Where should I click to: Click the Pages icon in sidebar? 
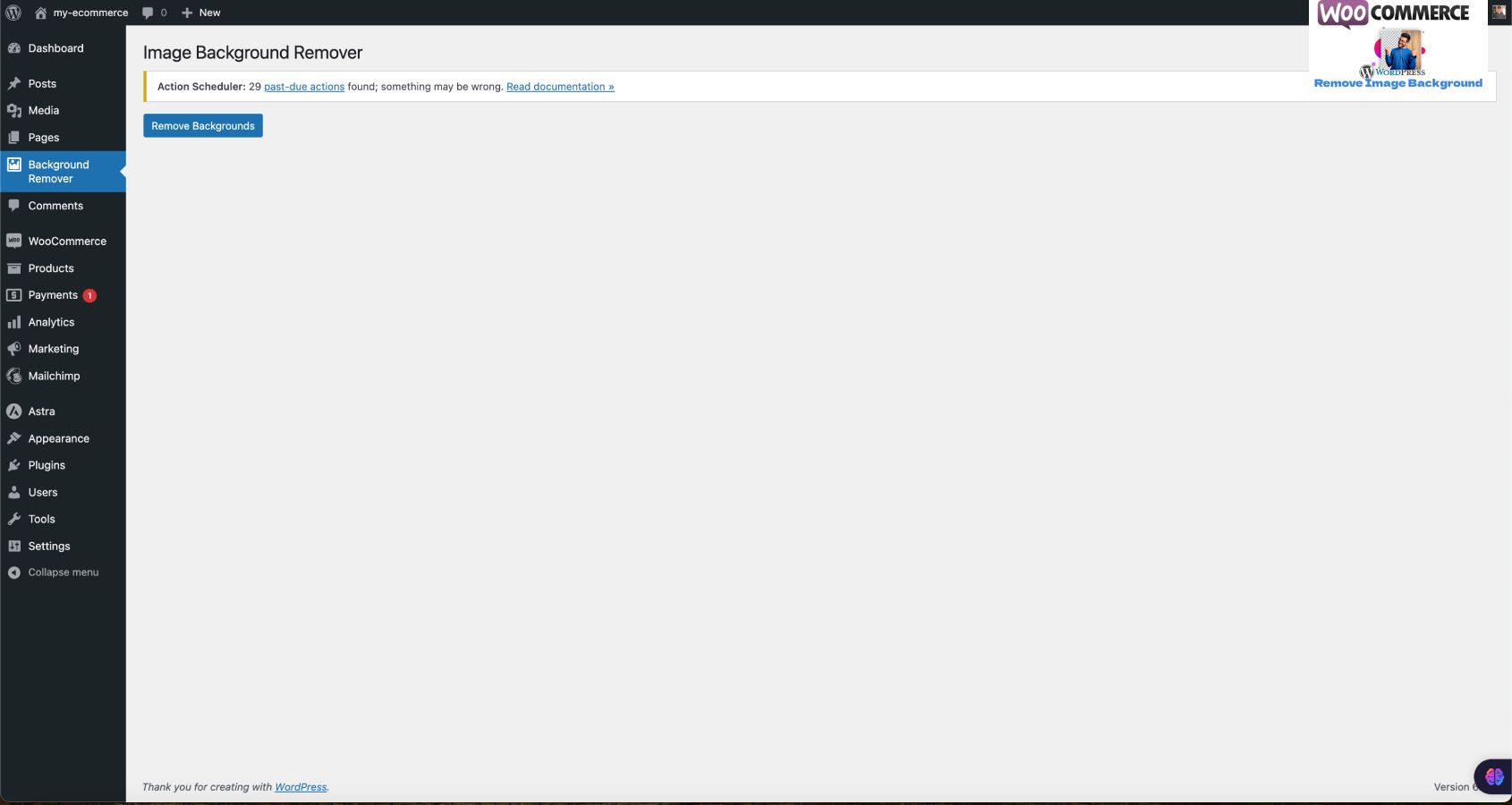pyautogui.click(x=14, y=137)
